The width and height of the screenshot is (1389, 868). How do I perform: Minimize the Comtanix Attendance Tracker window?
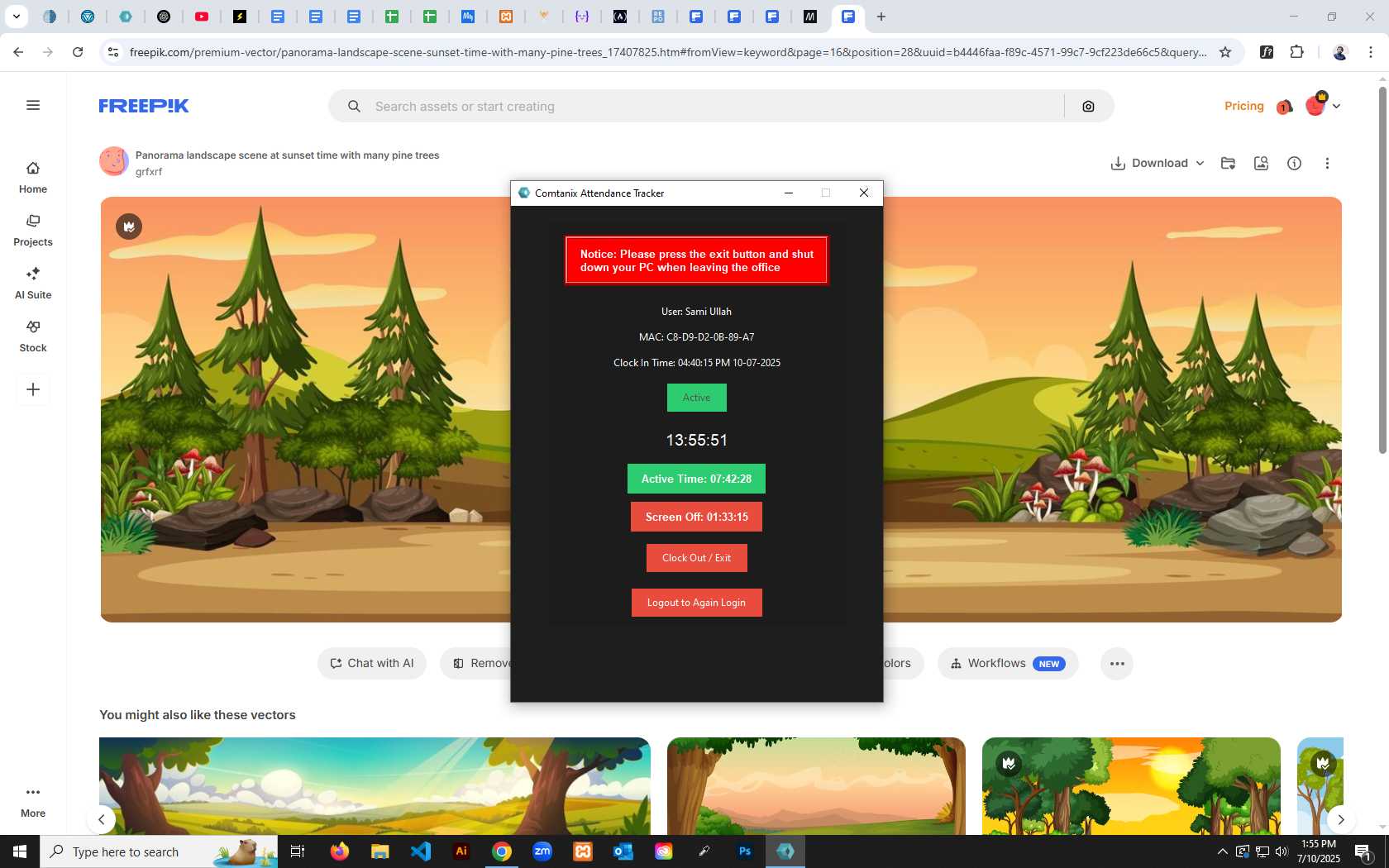point(789,193)
